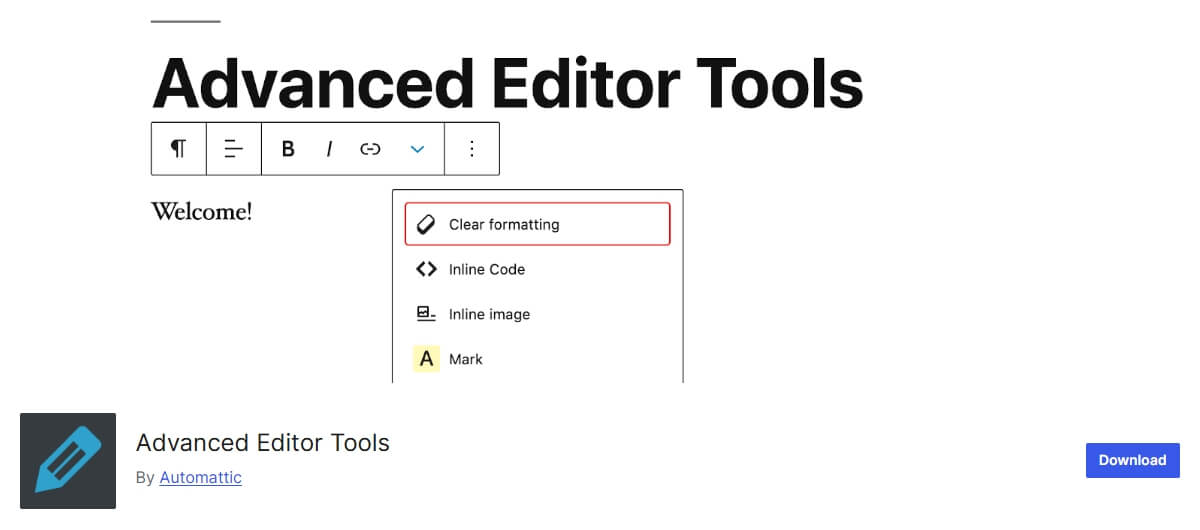Click the yellow Mark highlight swatch
The image size is (1200, 530).
[426, 359]
